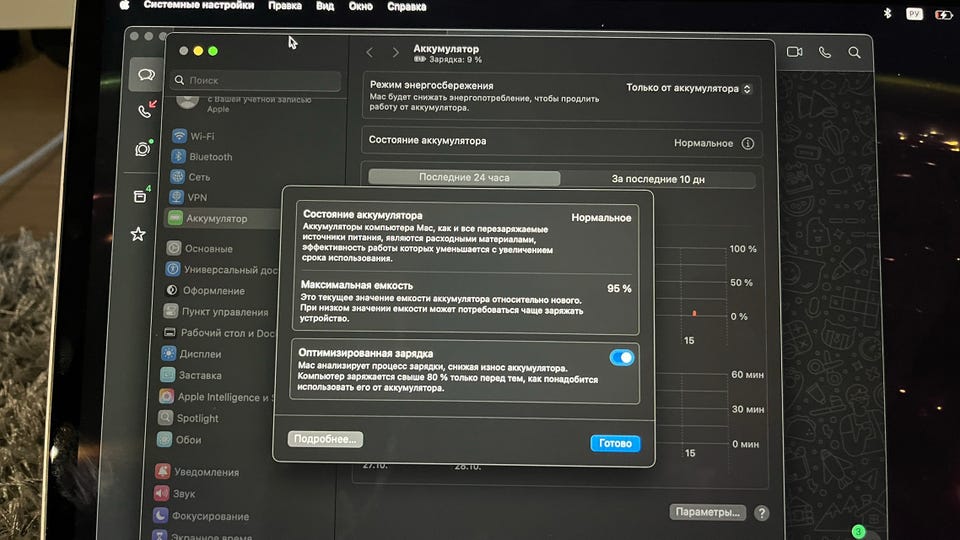Image resolution: width=960 pixels, height=540 pixels.
Task: Toggle Оптимизированная зарядка switch
Action: coord(622,358)
